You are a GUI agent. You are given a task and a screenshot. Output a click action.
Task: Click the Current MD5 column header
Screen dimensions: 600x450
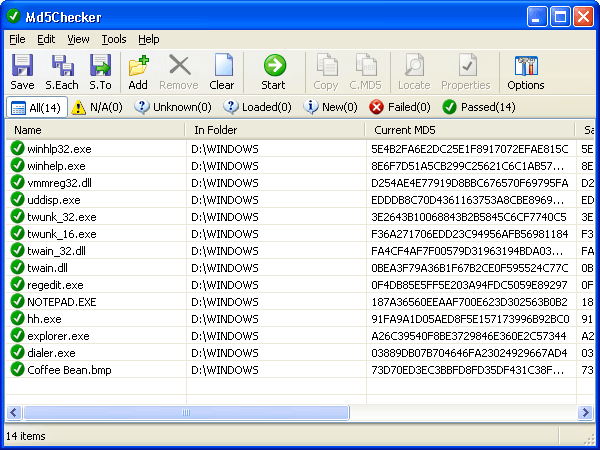[x=470, y=130]
